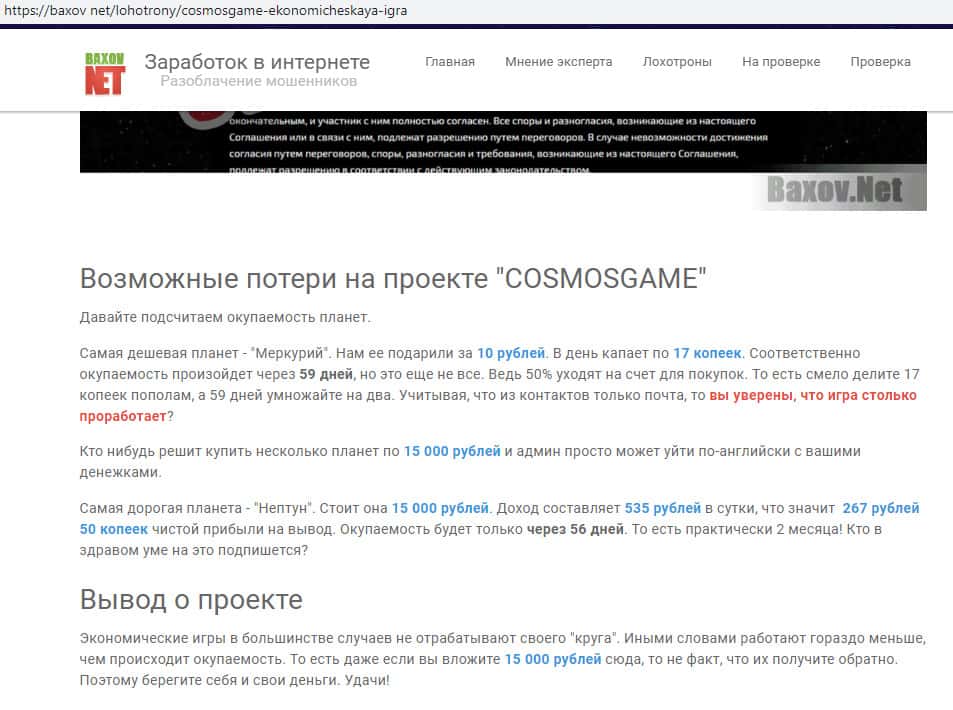Click the highlighted 535 рублей text
The height and width of the screenshot is (710, 953).
pyautogui.click(x=662, y=508)
